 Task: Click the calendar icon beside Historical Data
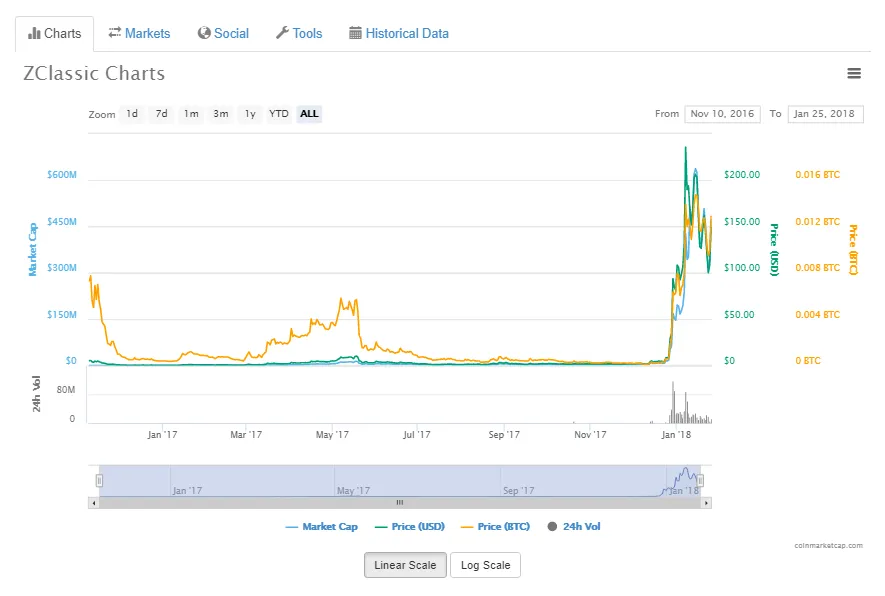(355, 33)
